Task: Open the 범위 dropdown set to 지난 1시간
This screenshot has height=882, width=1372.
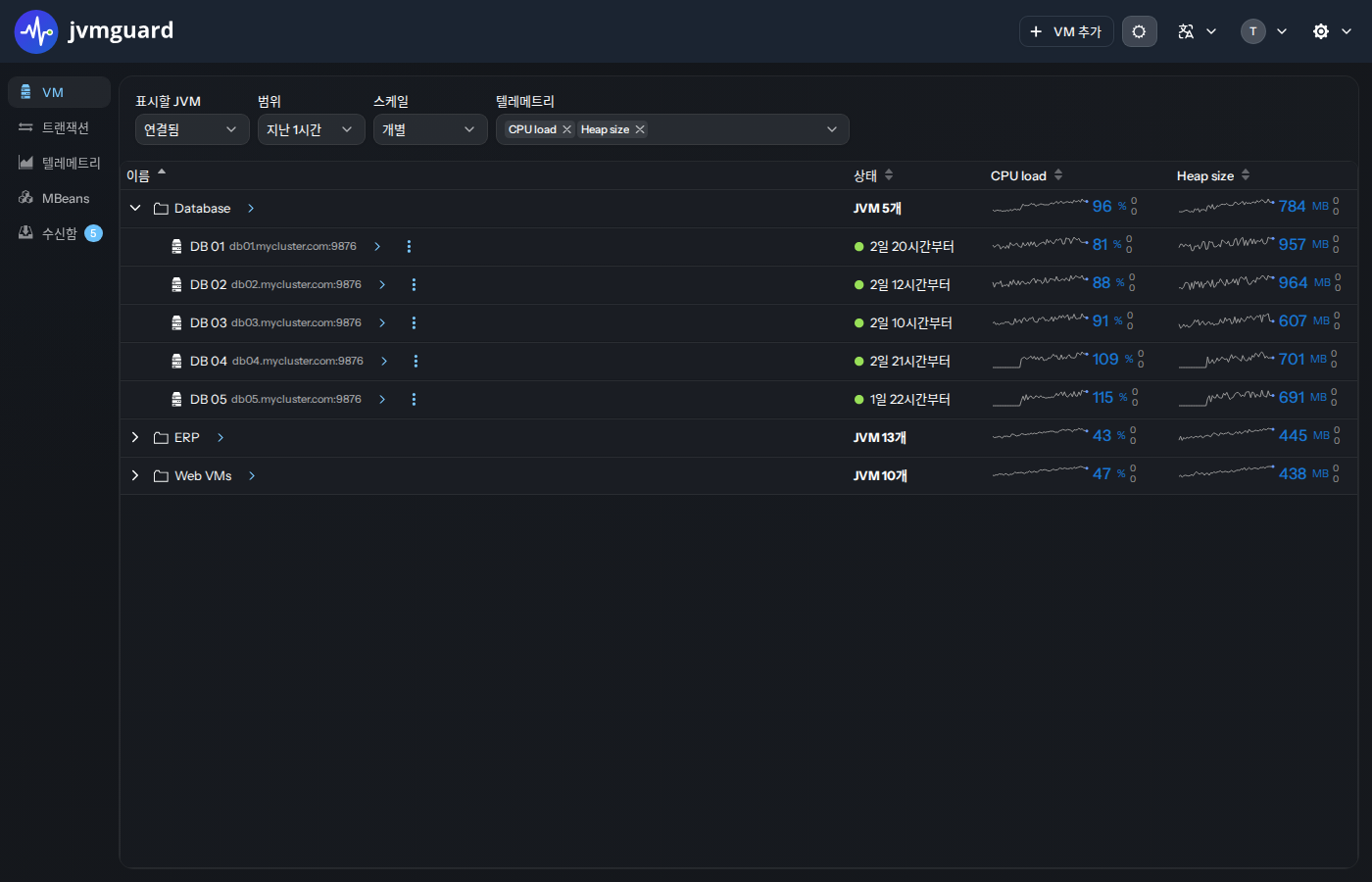Action: [x=312, y=129]
